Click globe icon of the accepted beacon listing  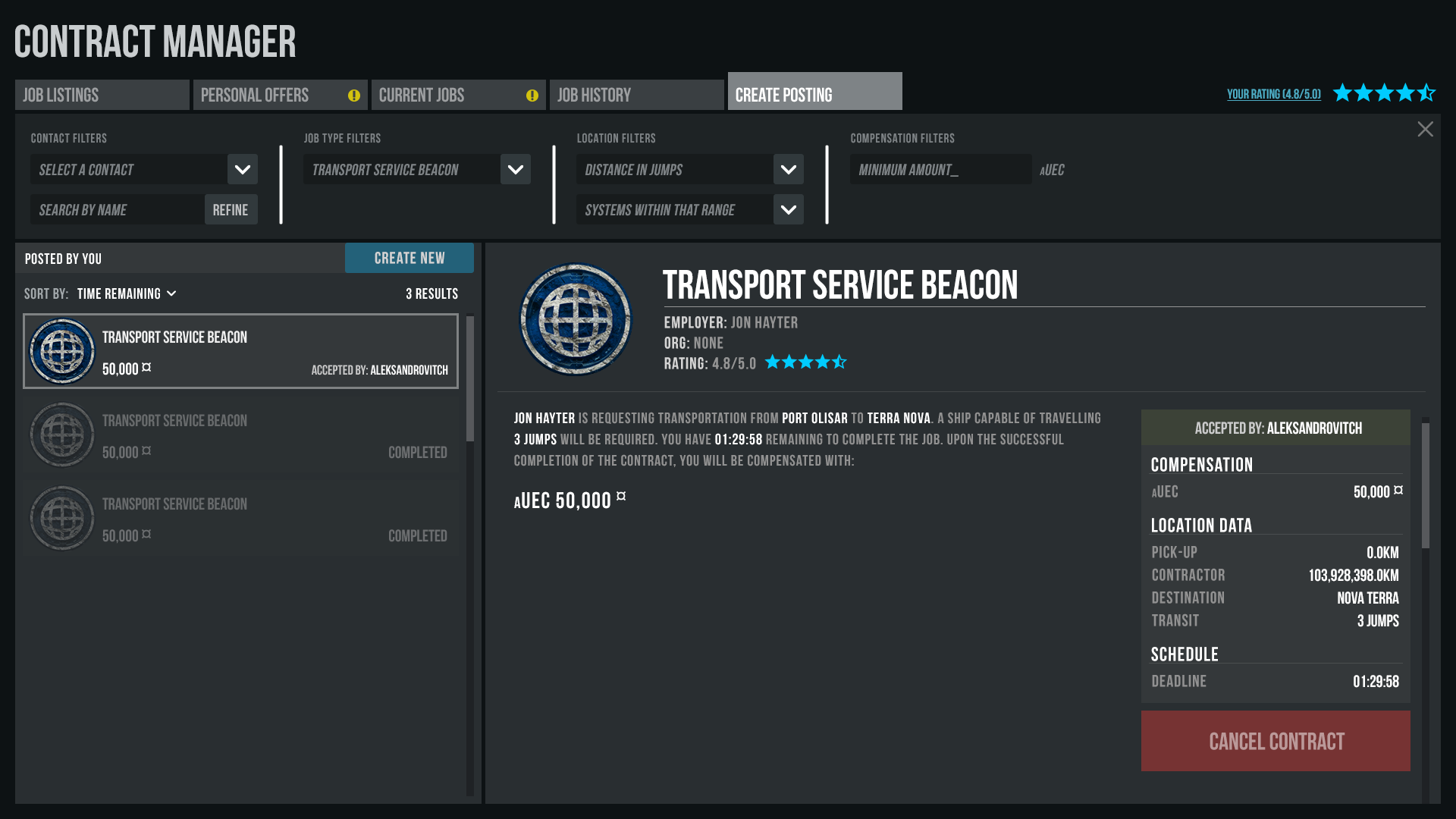(x=62, y=351)
